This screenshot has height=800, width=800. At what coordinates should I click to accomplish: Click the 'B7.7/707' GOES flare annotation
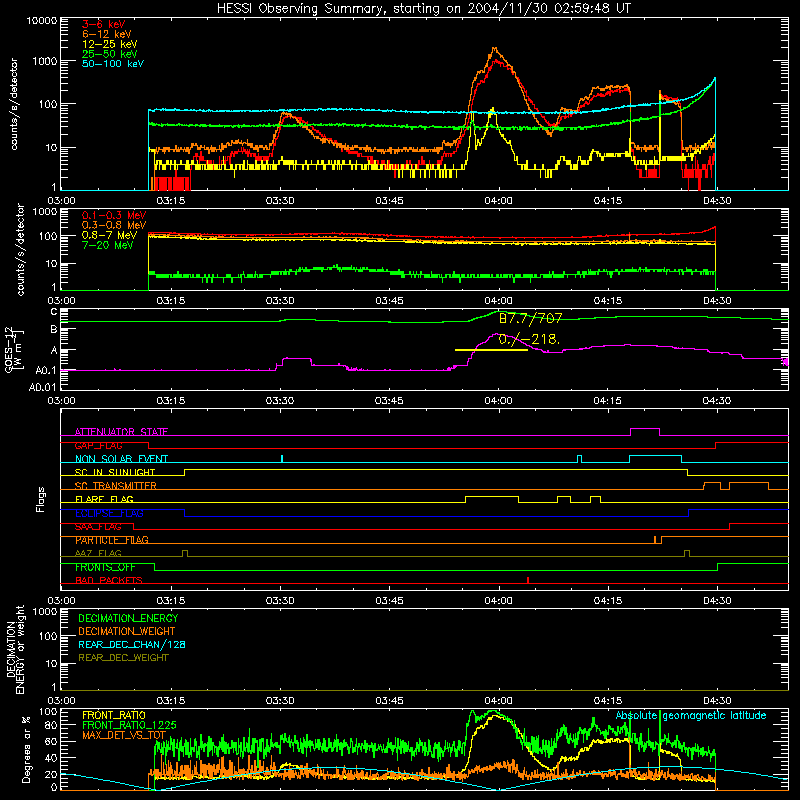pos(530,318)
